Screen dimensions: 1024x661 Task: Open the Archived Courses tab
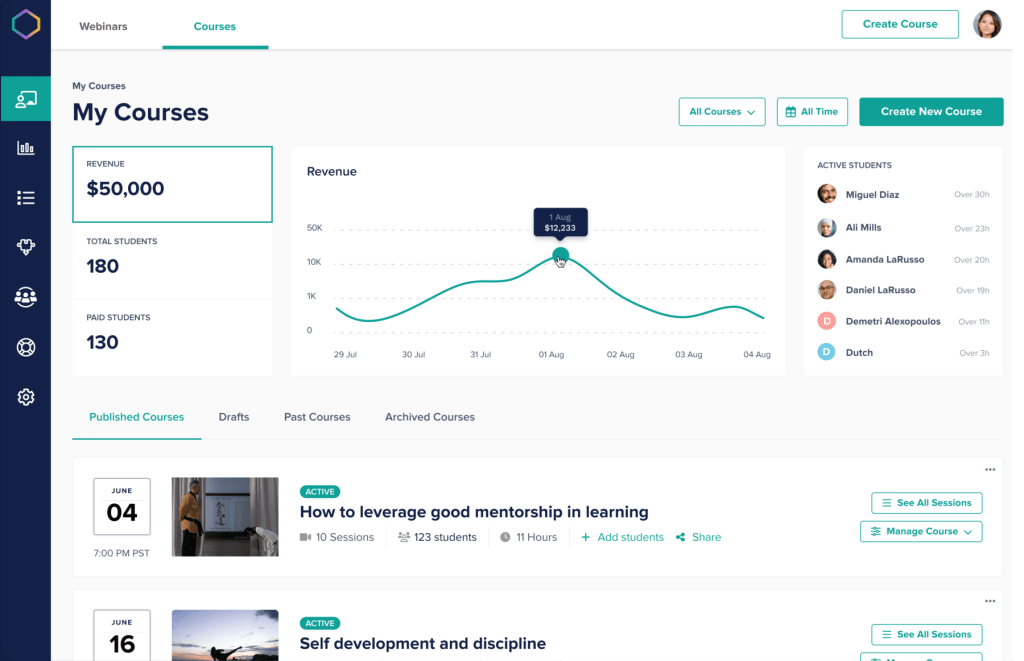click(429, 417)
